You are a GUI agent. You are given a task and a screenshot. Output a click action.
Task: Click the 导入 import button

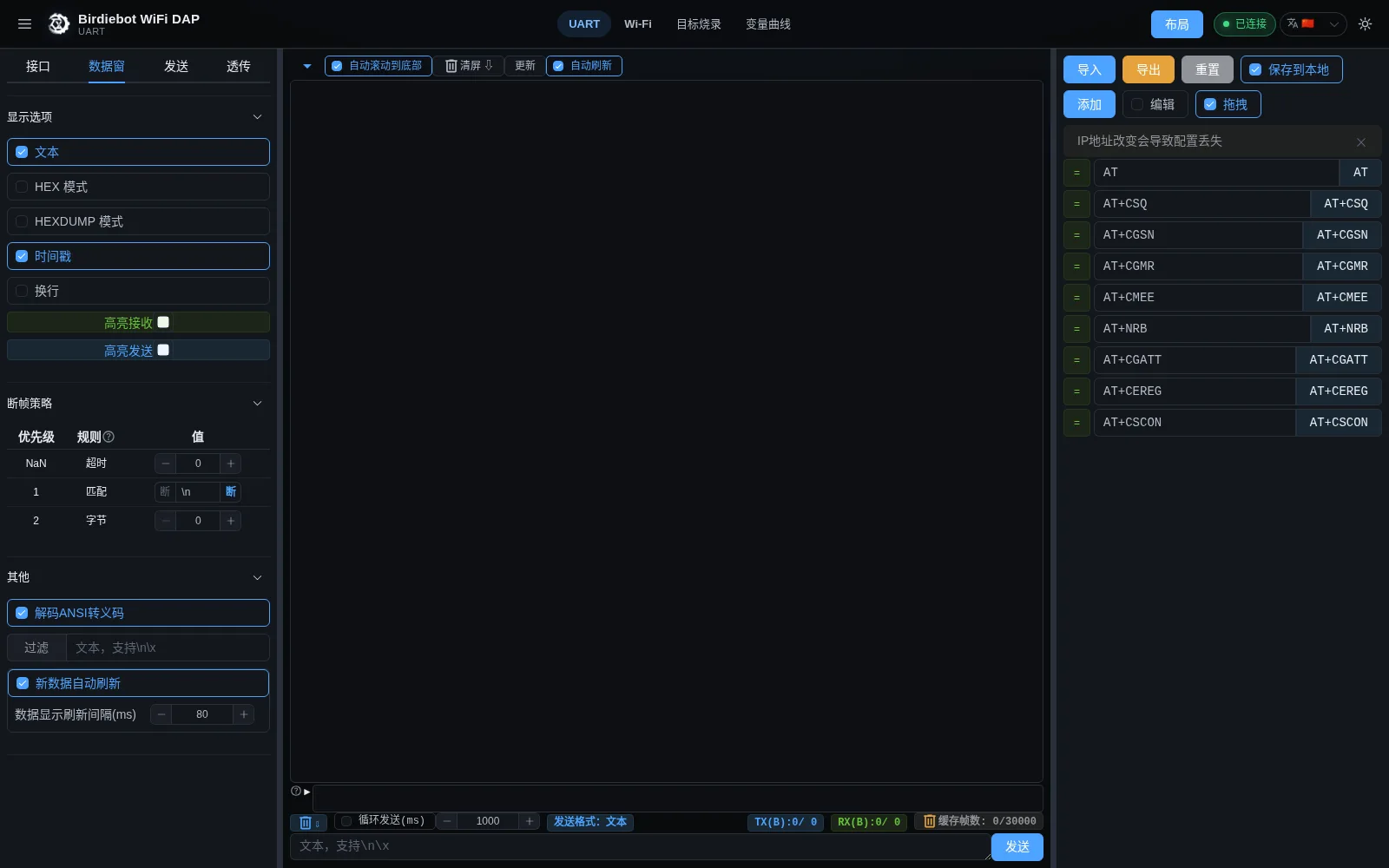tap(1089, 69)
